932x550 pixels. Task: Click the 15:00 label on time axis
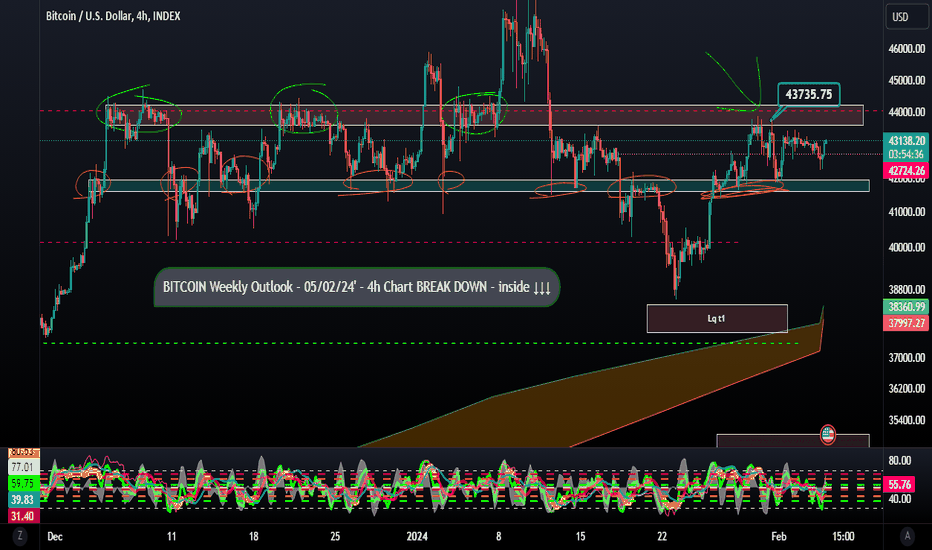pyautogui.click(x=843, y=536)
